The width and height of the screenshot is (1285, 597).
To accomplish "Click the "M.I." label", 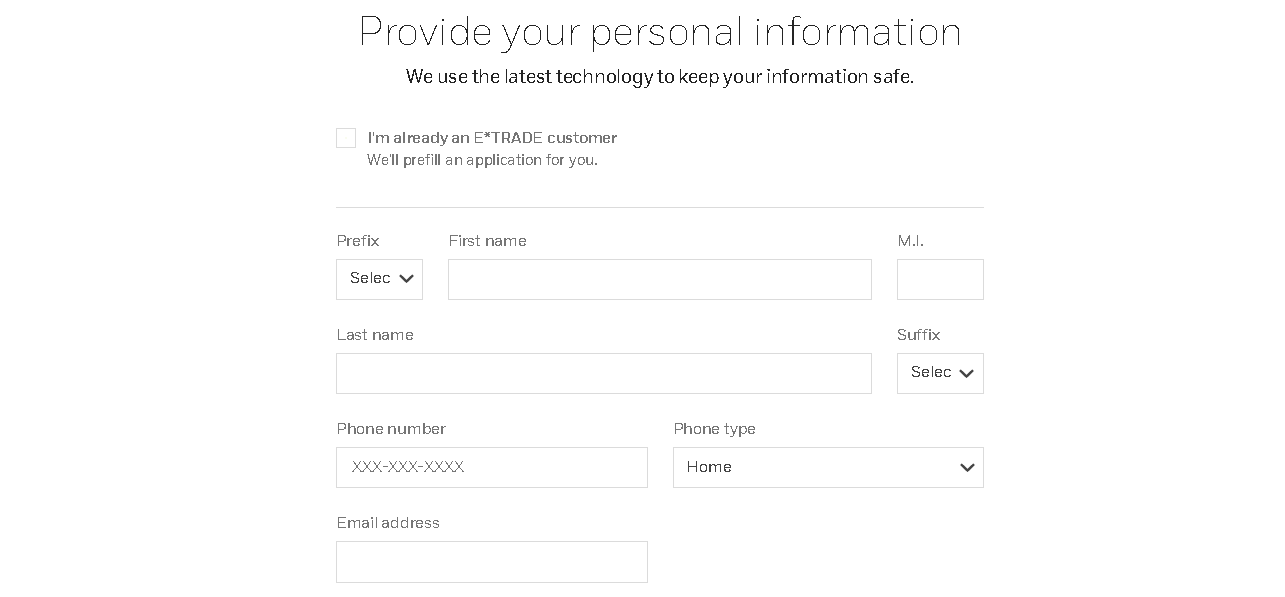I will [910, 241].
